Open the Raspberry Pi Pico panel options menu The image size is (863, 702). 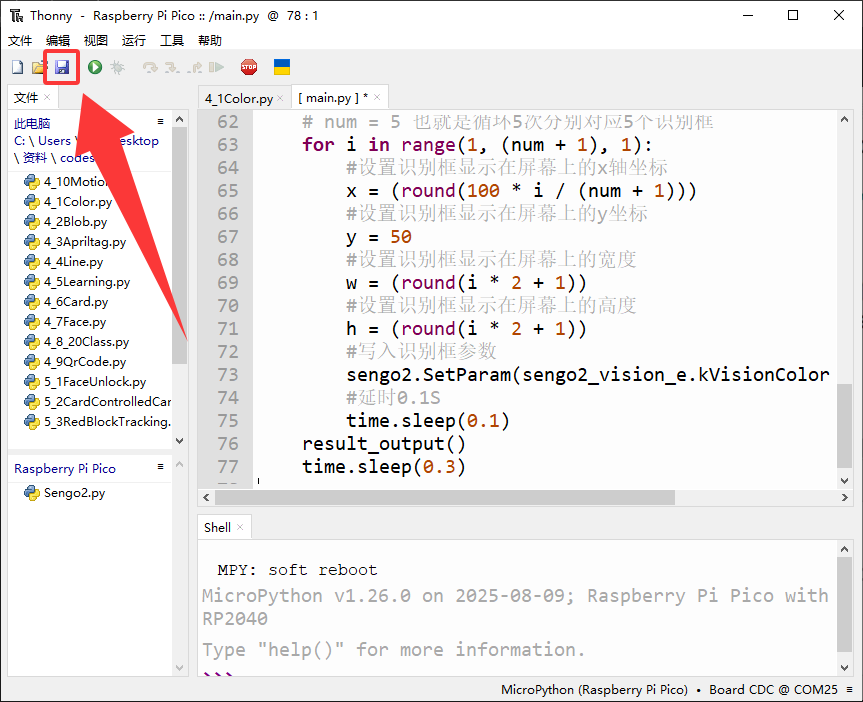(160, 466)
